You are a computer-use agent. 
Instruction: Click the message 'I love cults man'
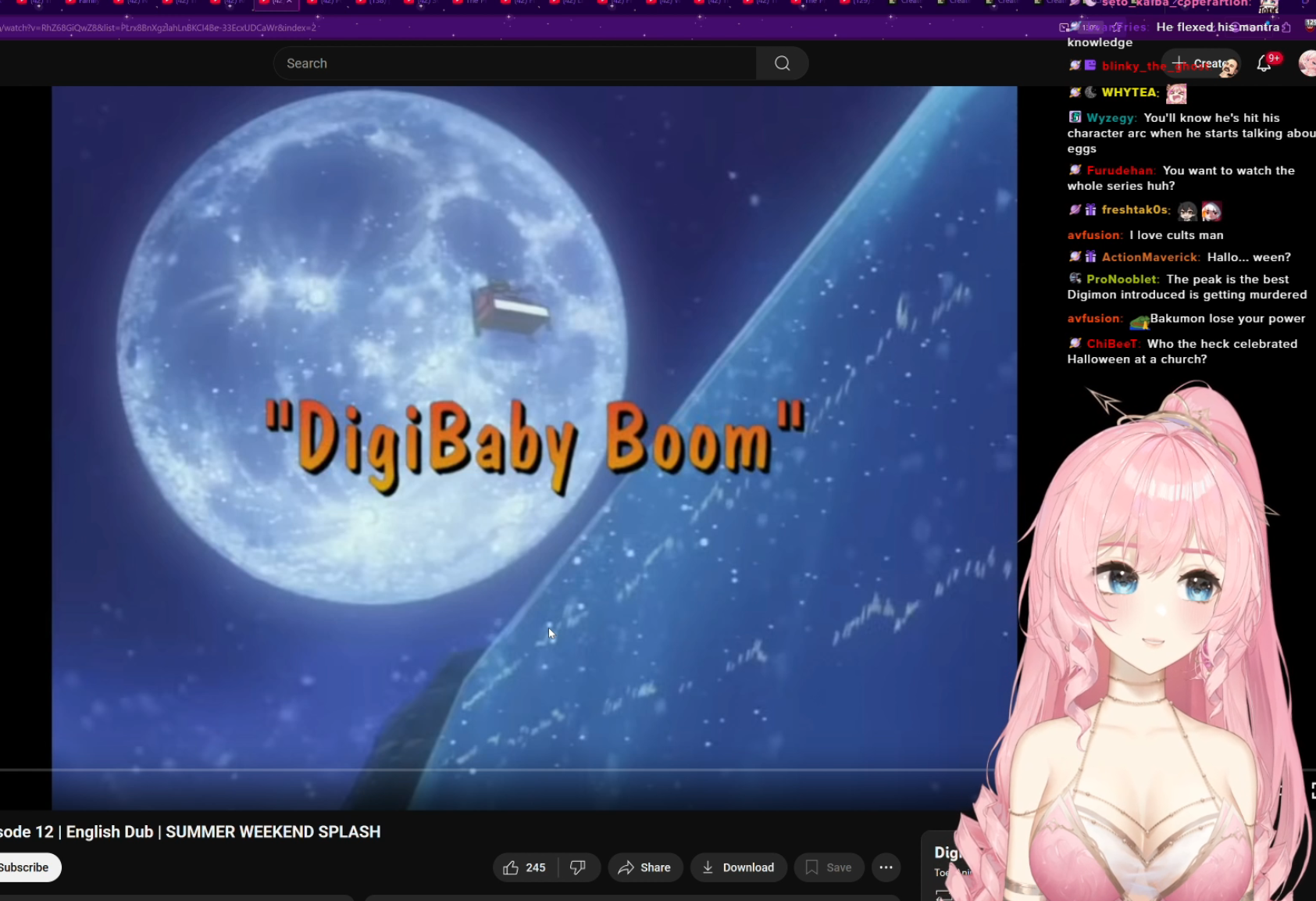(1176, 235)
